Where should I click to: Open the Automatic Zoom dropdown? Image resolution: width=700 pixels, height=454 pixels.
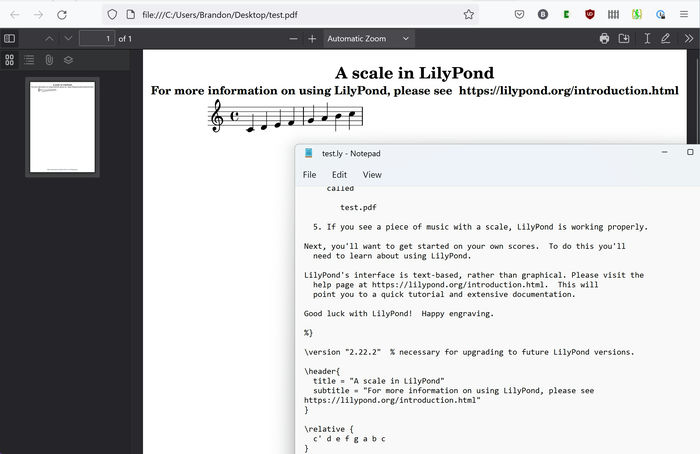(x=368, y=38)
